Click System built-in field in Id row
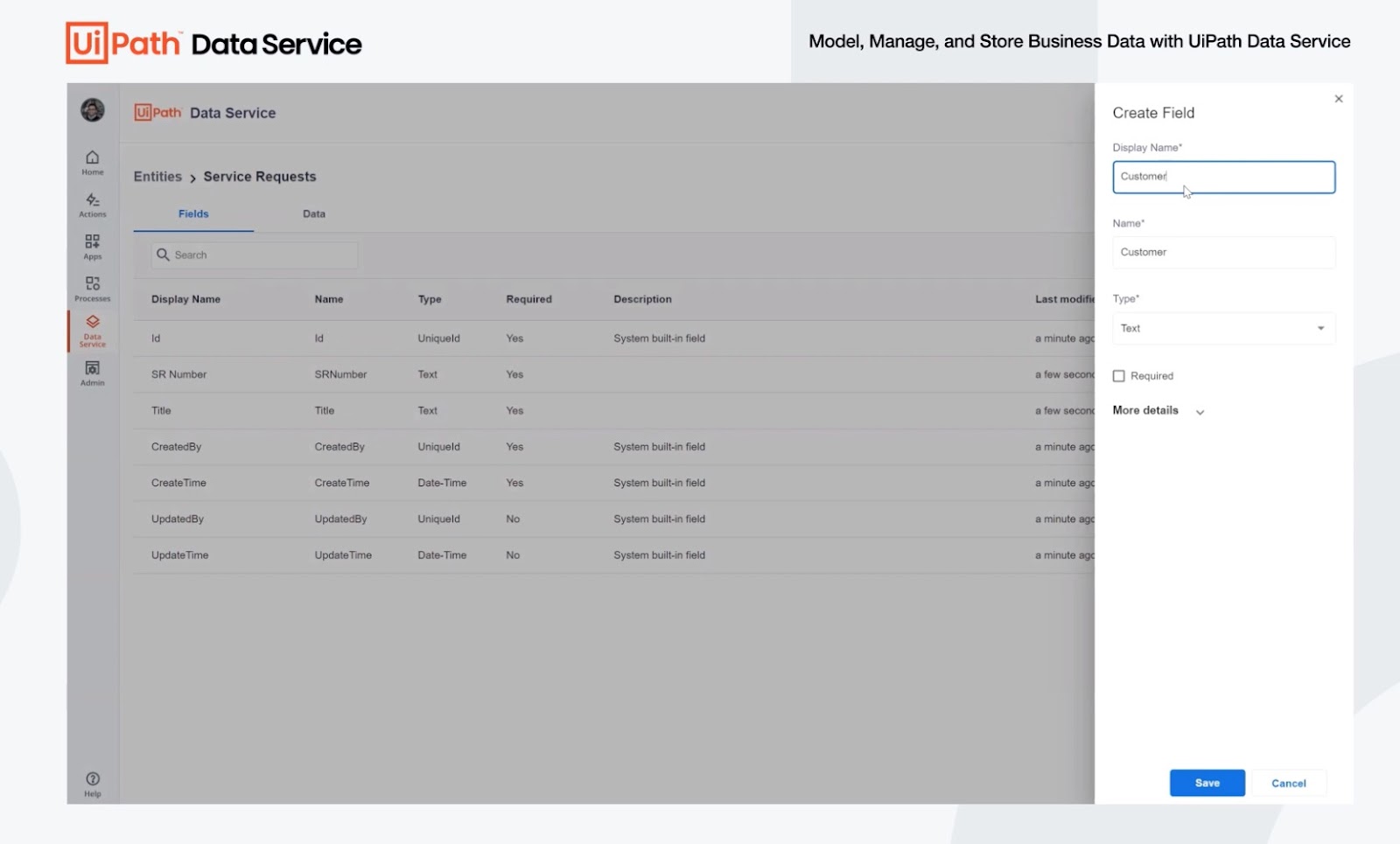The image size is (1400, 844). [659, 338]
